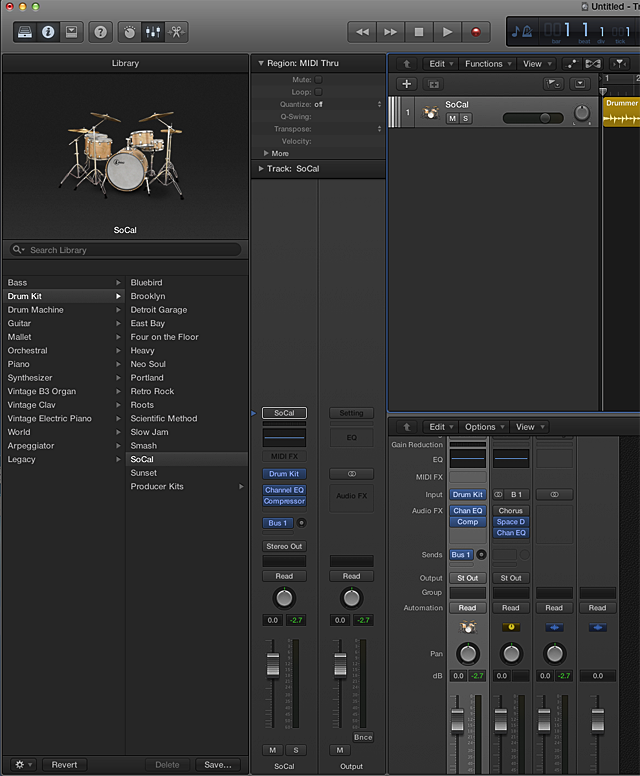Toggle the Bus 1 send power button in inspector
The height and width of the screenshot is (776, 640).
301,523
